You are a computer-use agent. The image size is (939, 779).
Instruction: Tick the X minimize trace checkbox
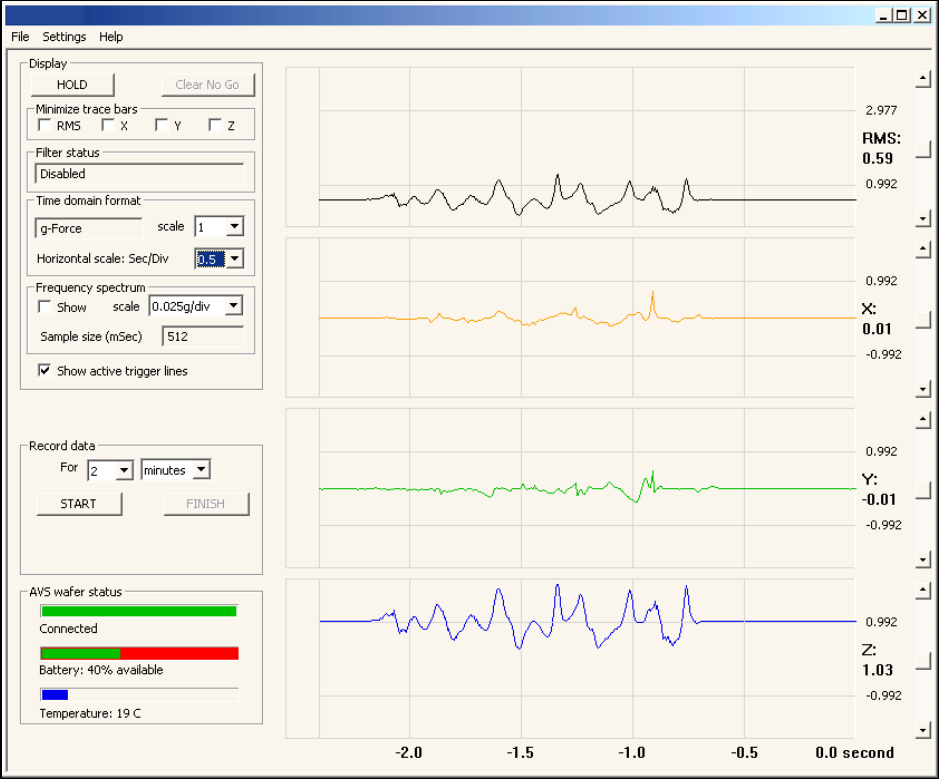108,125
